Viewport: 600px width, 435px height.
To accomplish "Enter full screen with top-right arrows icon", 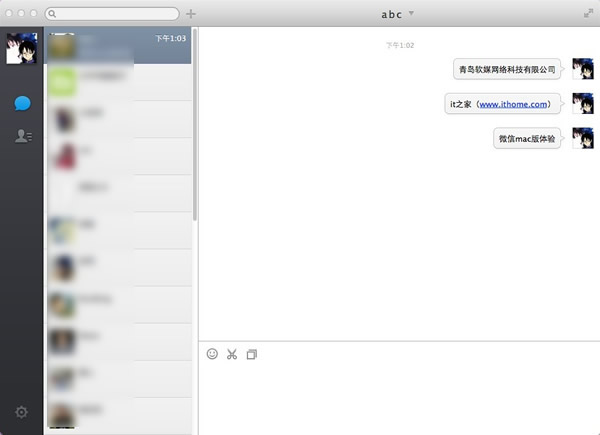I will pyautogui.click(x=587, y=13).
